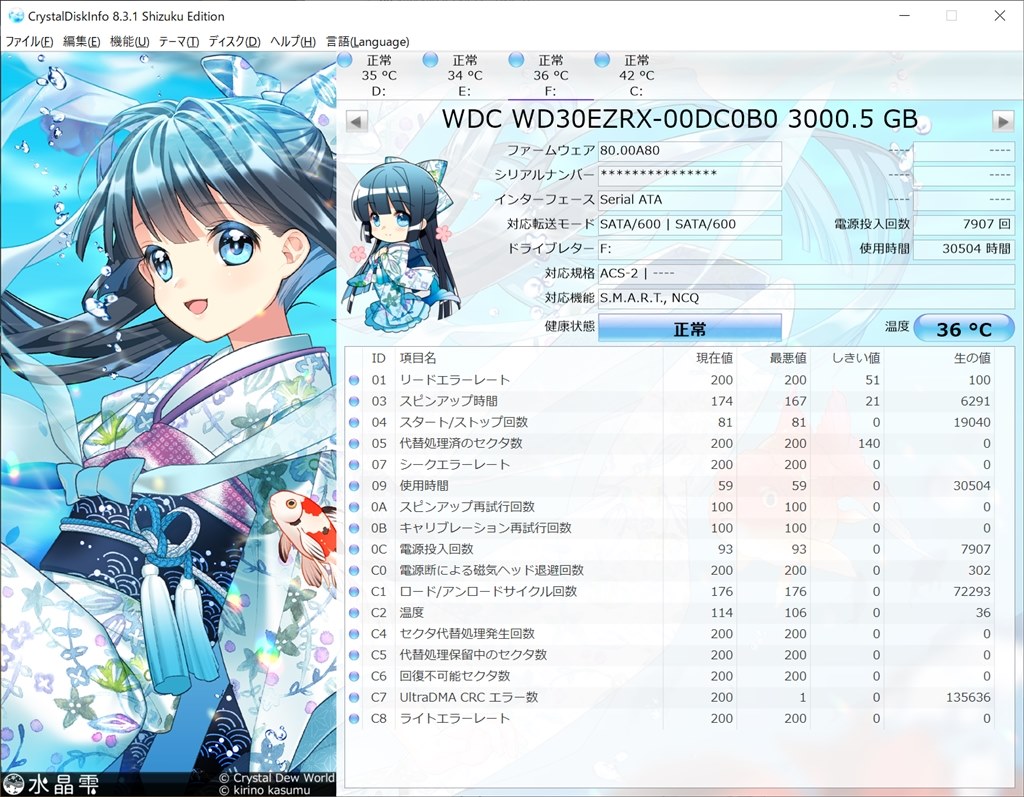Screen dimensions: 1024x797
Task: Click the ファームウェア field showing 80.00A80
Action: (x=690, y=151)
